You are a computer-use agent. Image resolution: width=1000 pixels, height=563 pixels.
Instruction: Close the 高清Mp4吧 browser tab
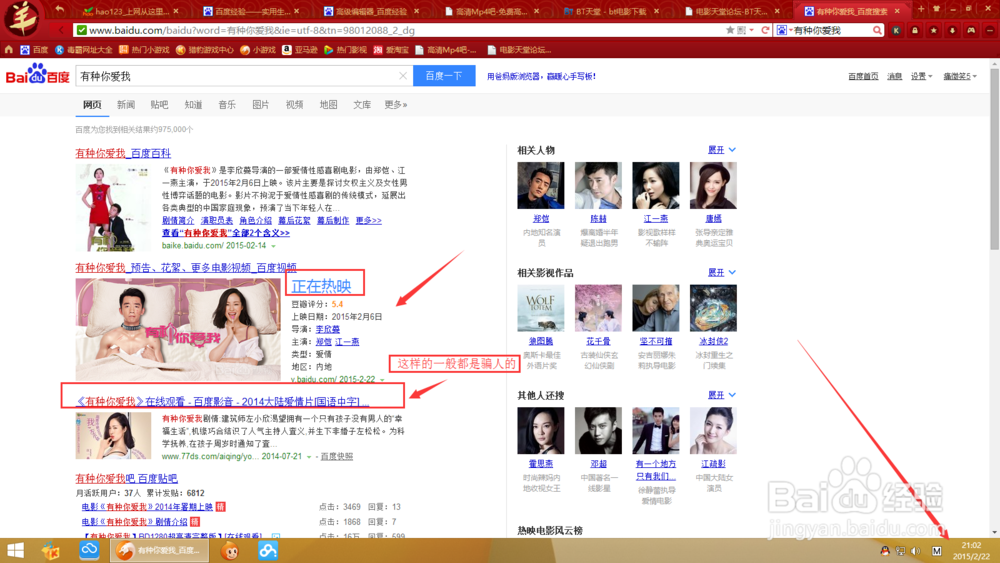point(536,11)
